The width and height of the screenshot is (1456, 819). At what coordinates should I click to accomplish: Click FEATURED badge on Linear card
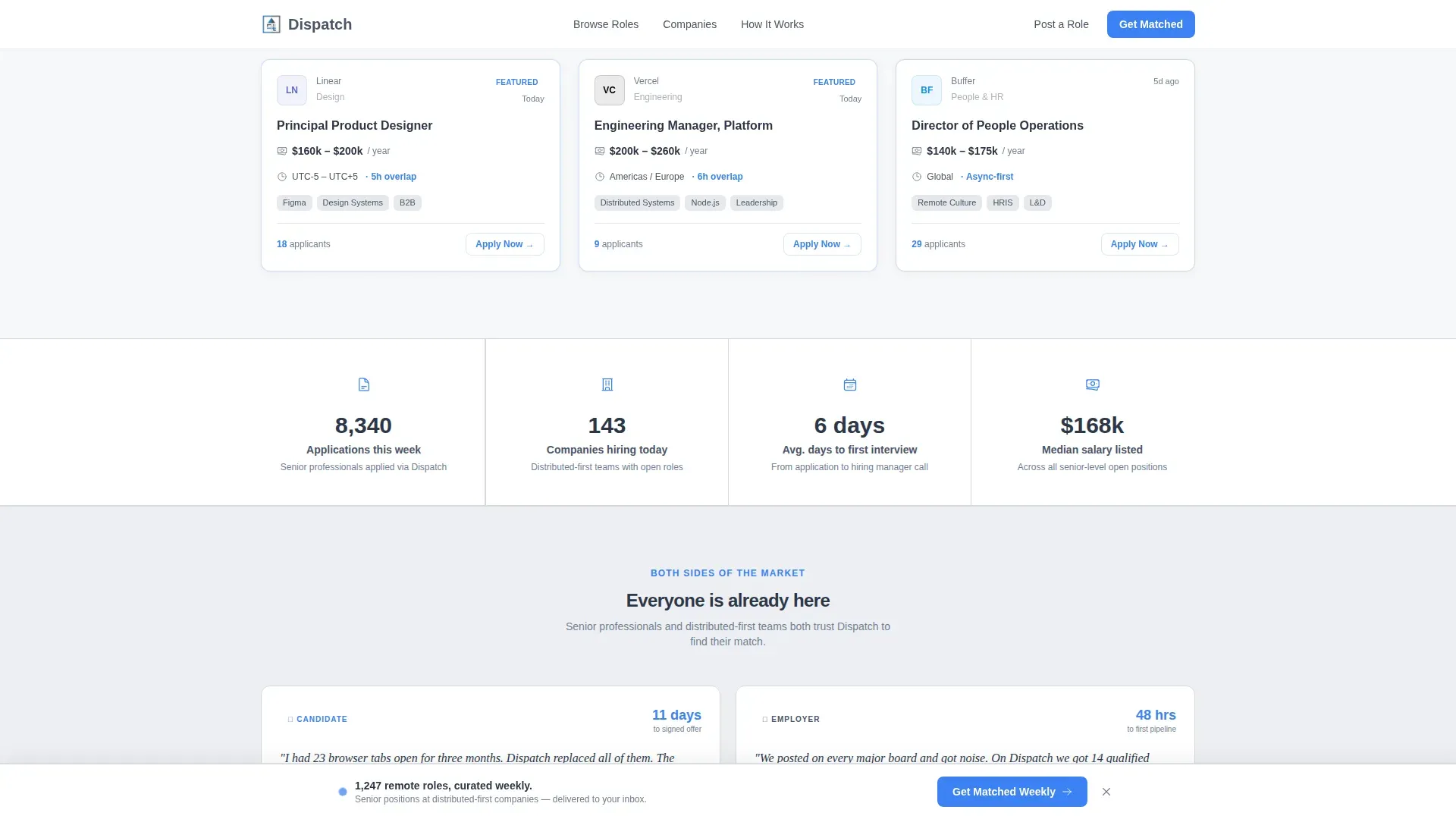pyautogui.click(x=516, y=82)
